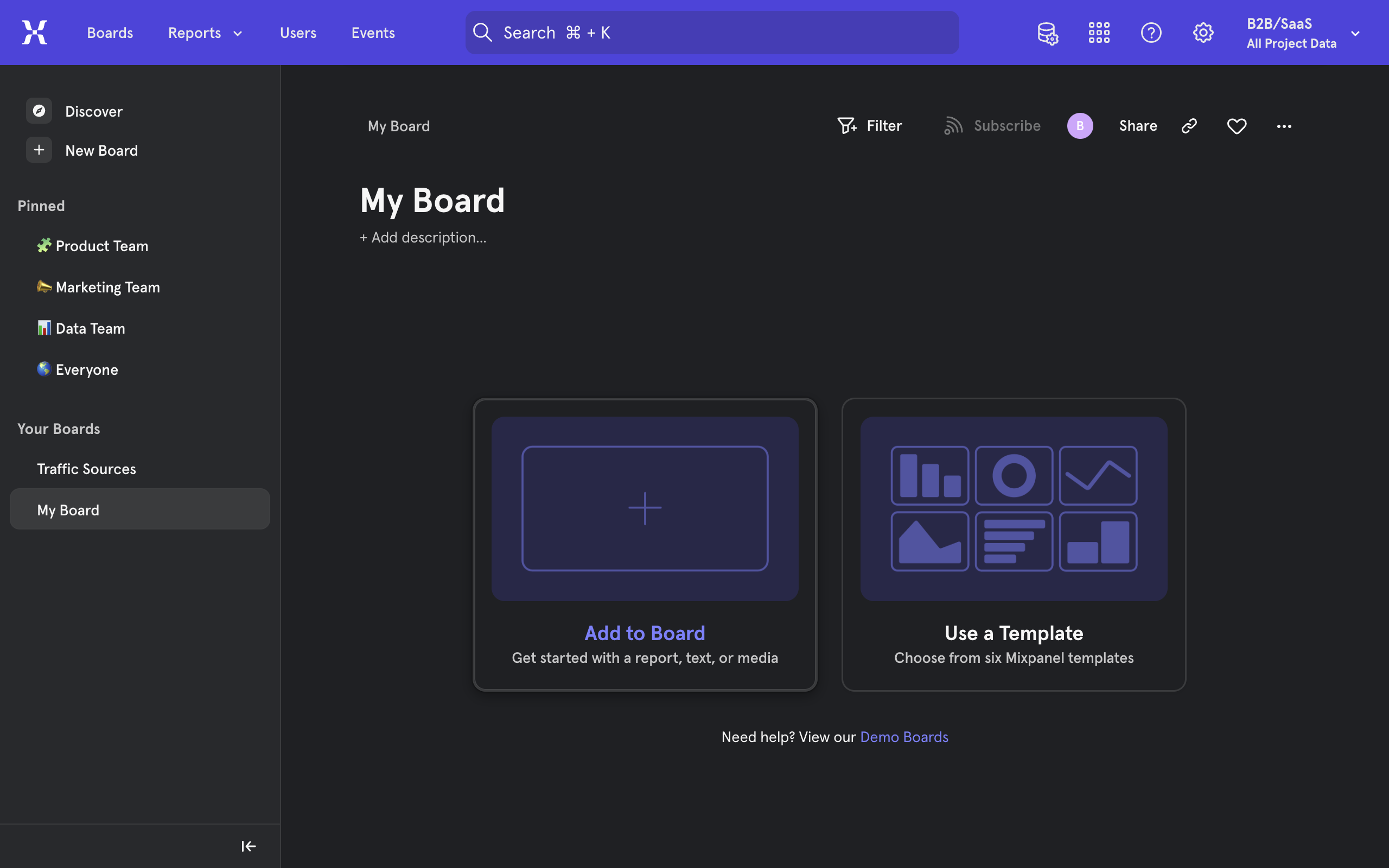
Task: Open the Everyone pinned board
Action: tap(139, 369)
